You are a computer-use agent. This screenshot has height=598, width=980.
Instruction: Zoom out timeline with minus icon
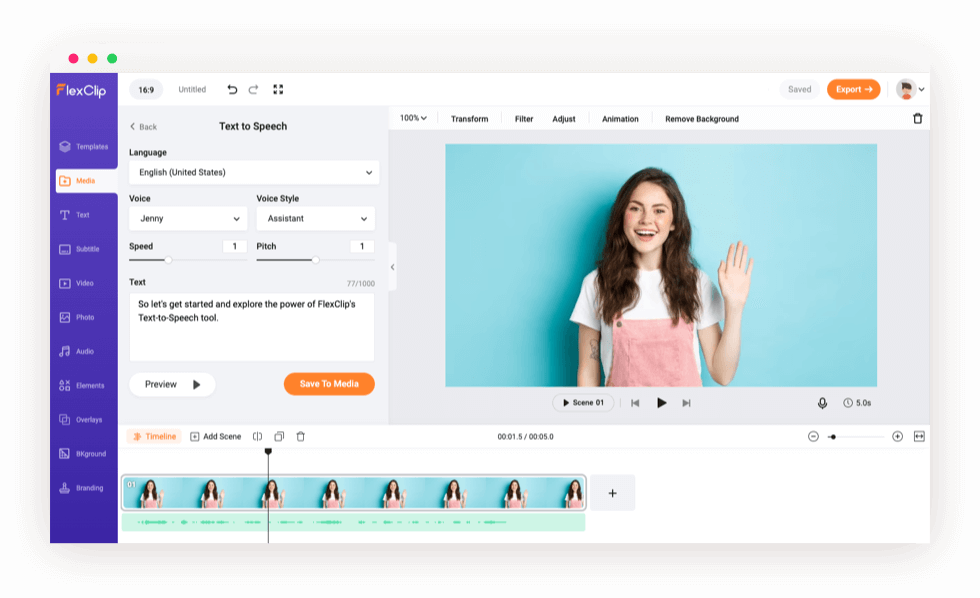pyautogui.click(x=813, y=437)
